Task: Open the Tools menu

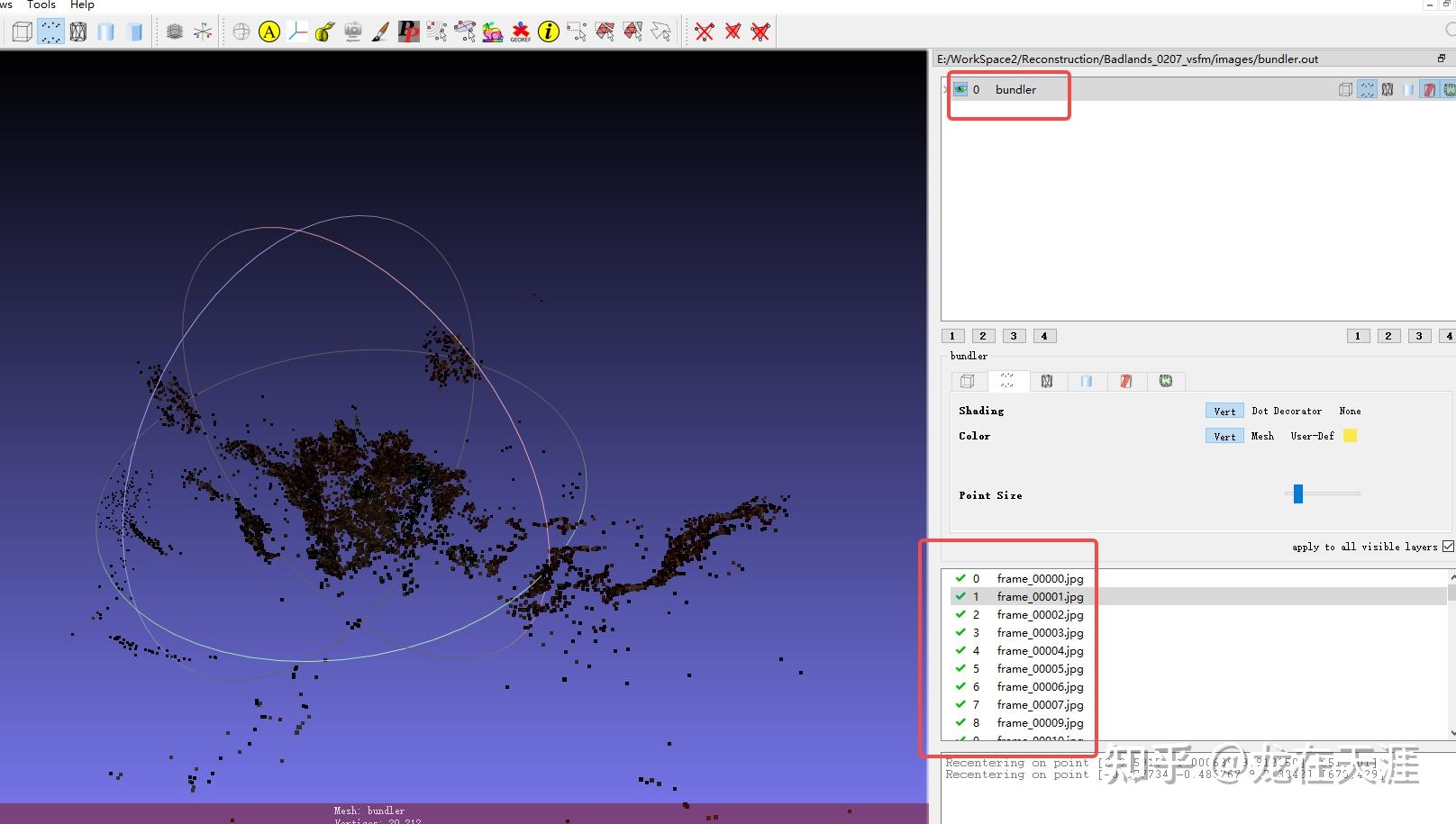Action: [x=41, y=5]
